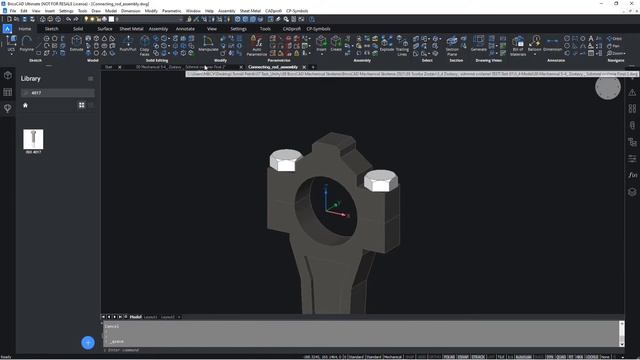Click the command line input field
The height and width of the screenshot is (360, 640).
361,350
